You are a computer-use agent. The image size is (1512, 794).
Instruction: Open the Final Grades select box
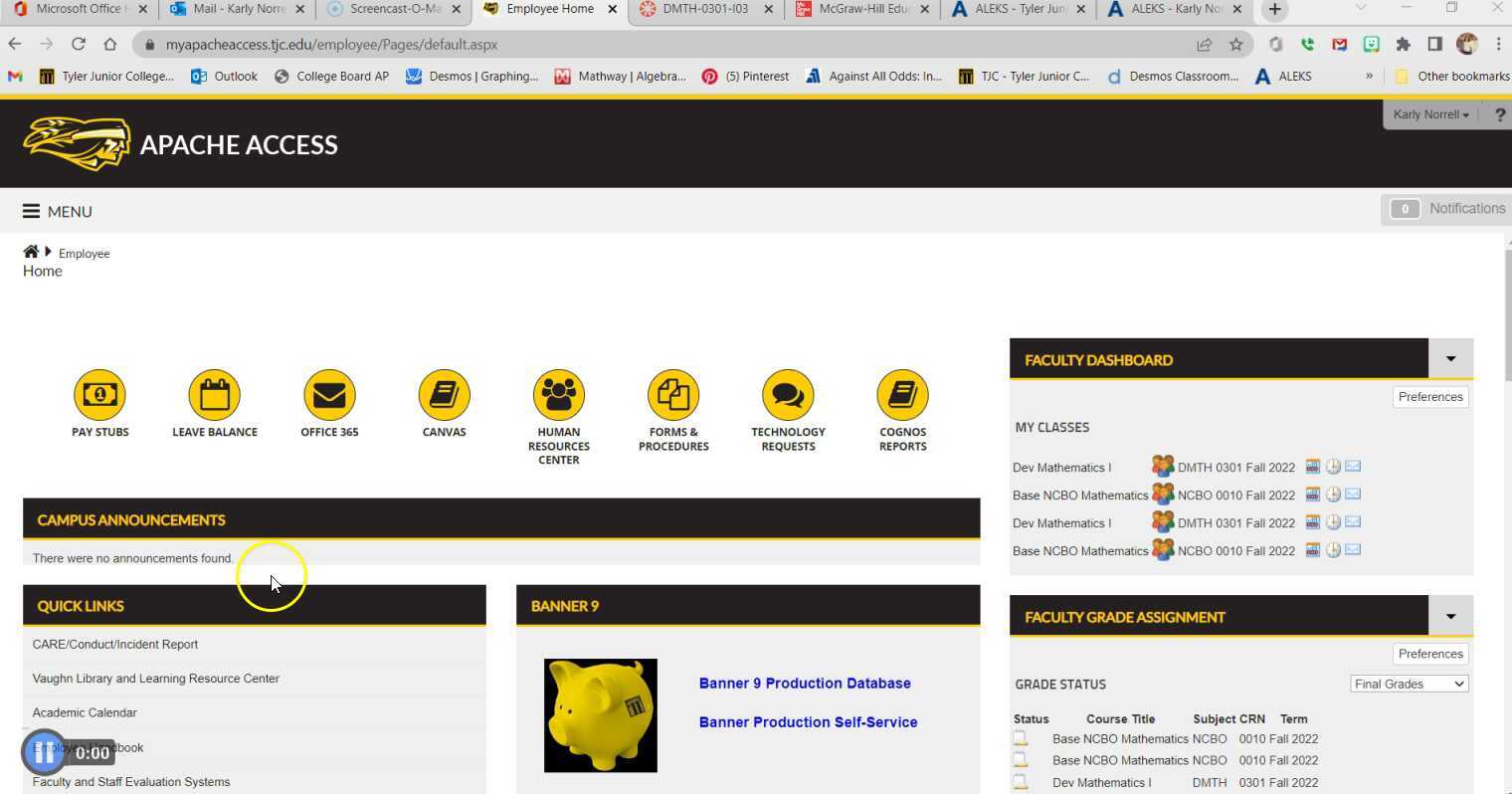pos(1409,684)
